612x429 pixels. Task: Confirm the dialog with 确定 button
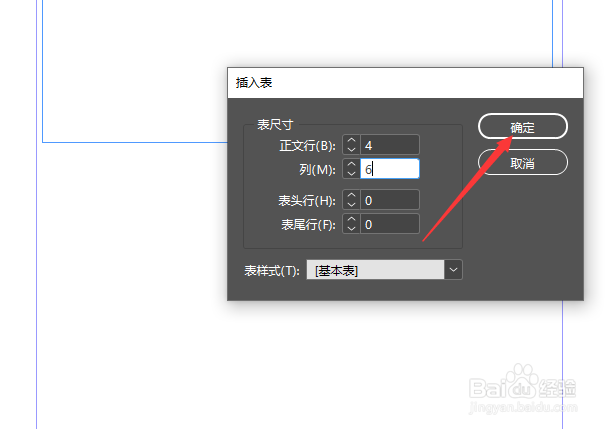point(523,126)
